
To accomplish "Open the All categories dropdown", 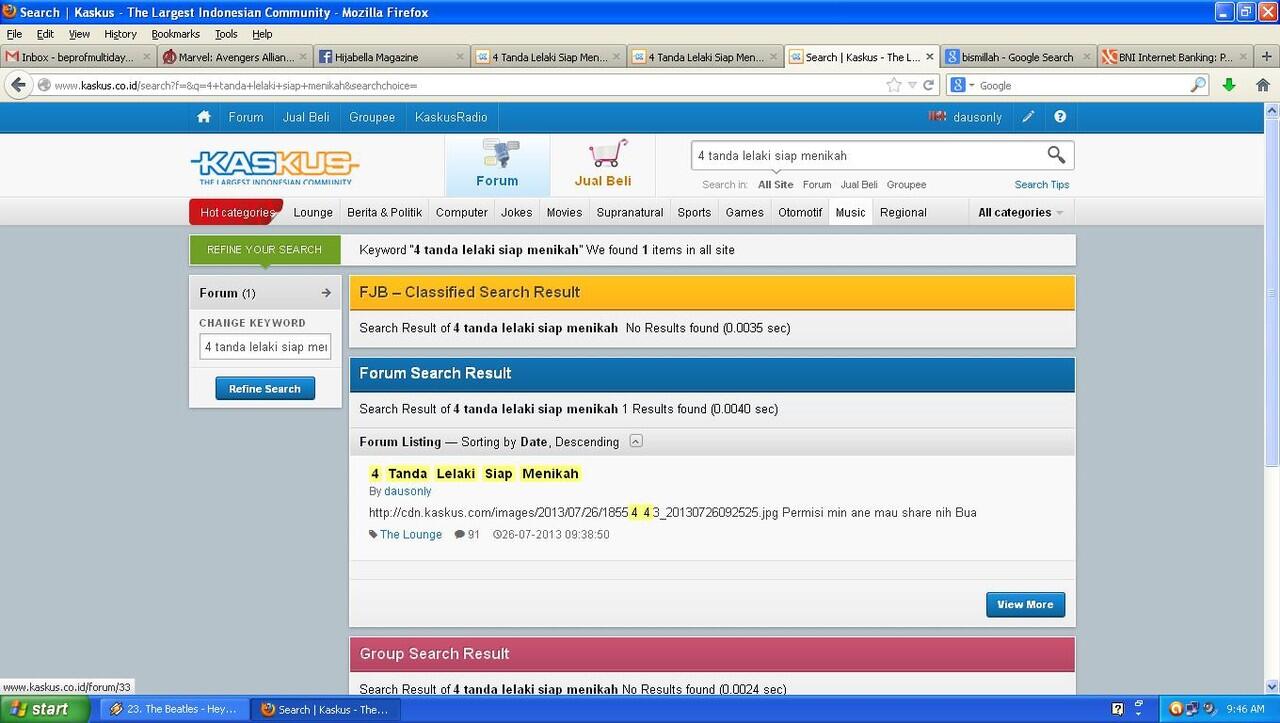I will pos(1020,212).
